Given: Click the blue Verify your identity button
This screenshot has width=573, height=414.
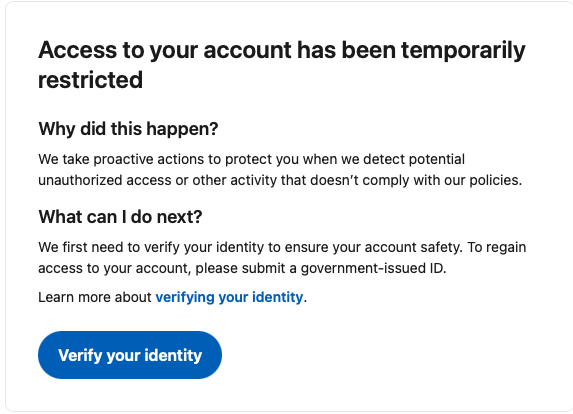Looking at the screenshot, I should tap(130, 355).
